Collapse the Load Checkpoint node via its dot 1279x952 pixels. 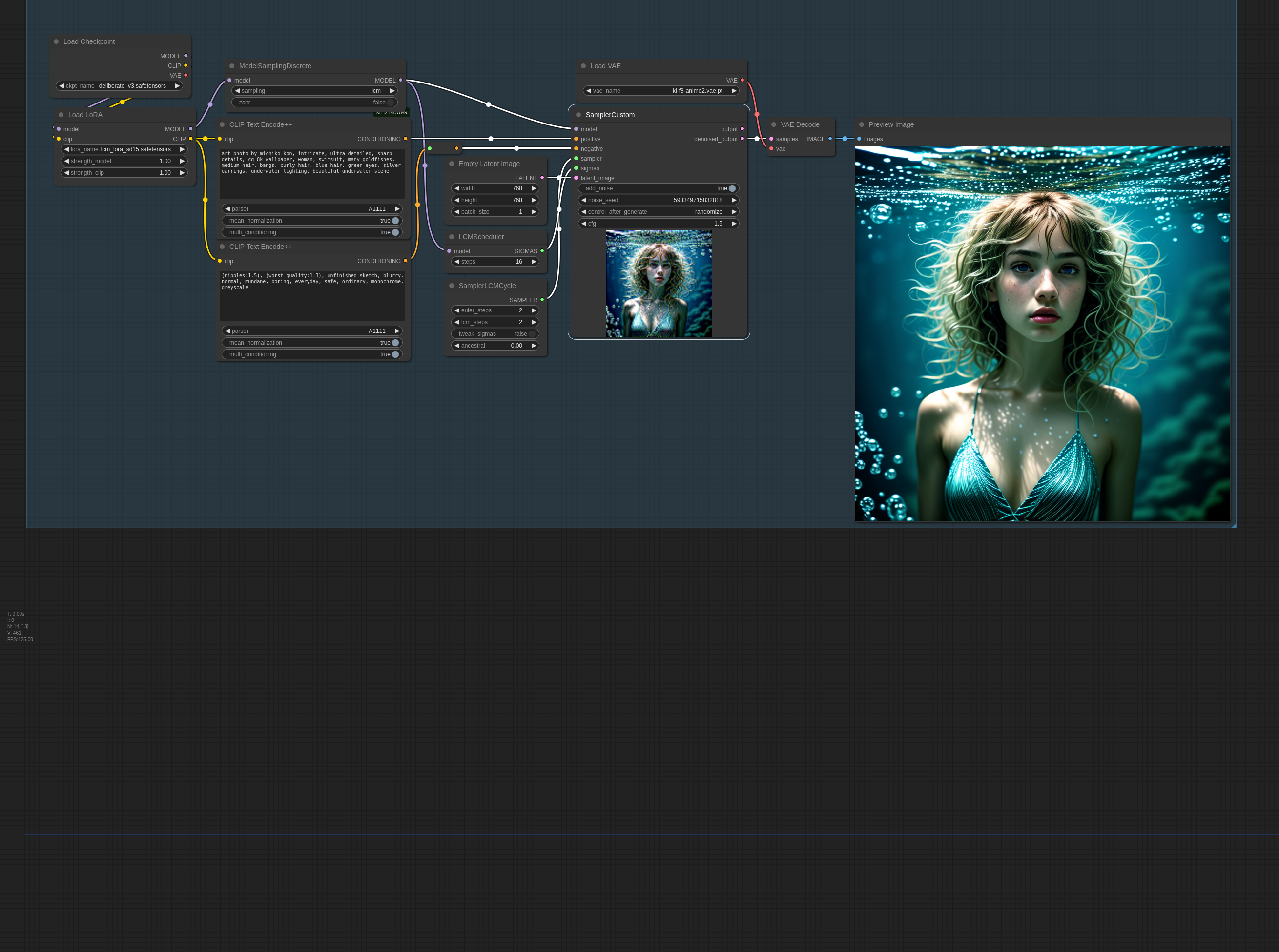click(x=56, y=41)
